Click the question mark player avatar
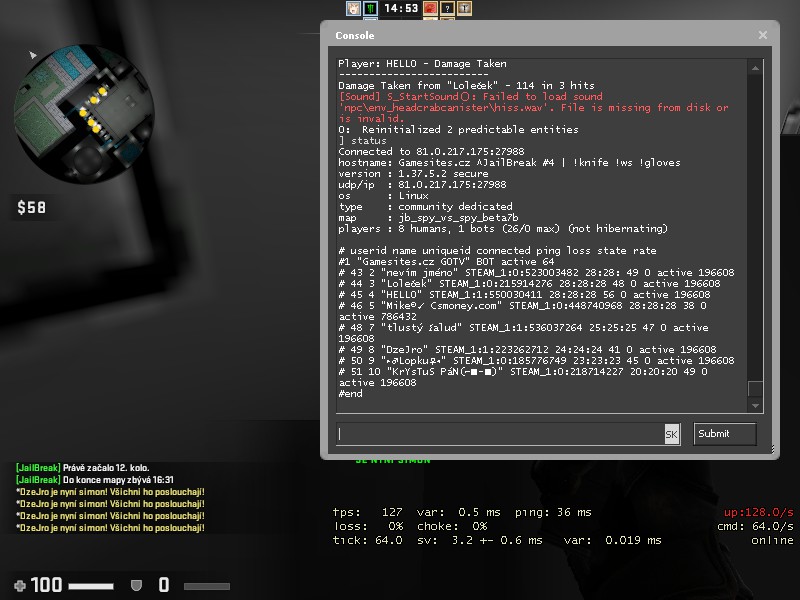The height and width of the screenshot is (600, 800). click(447, 8)
